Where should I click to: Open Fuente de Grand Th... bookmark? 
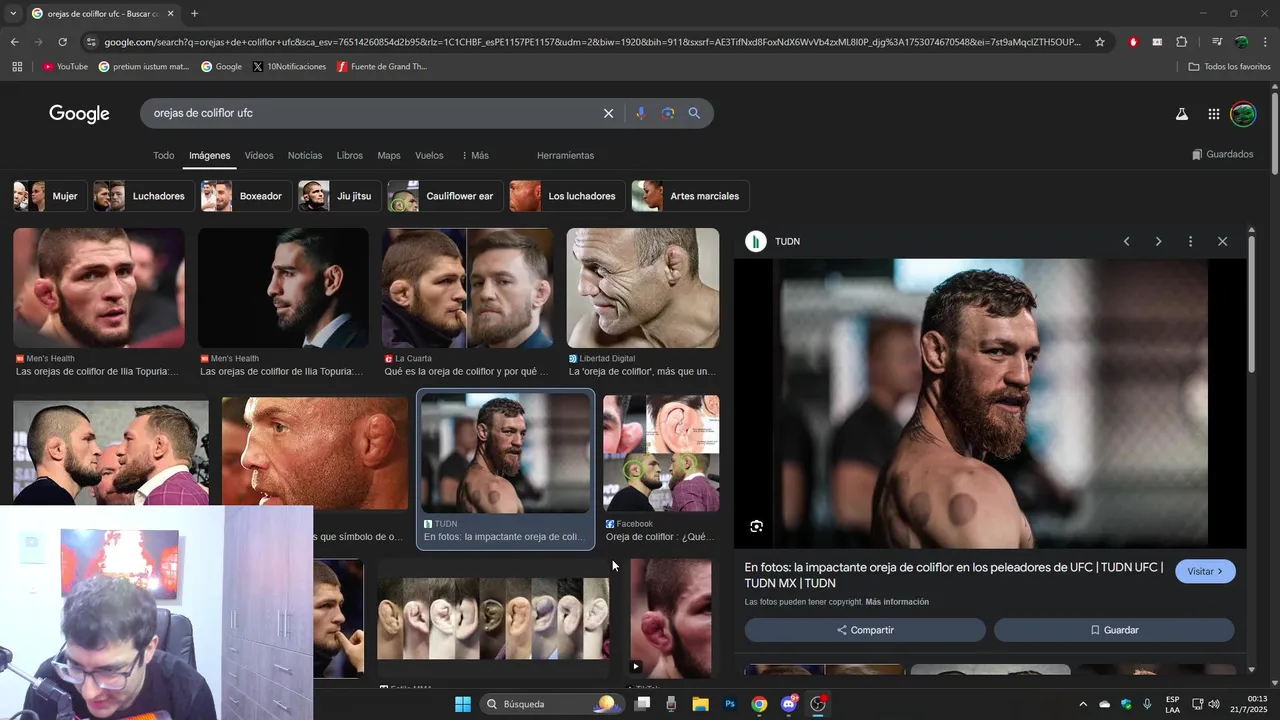tap(382, 67)
